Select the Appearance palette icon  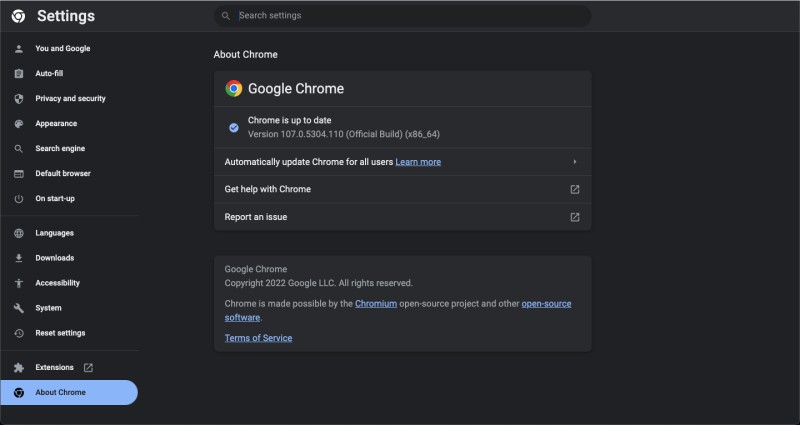pos(19,123)
